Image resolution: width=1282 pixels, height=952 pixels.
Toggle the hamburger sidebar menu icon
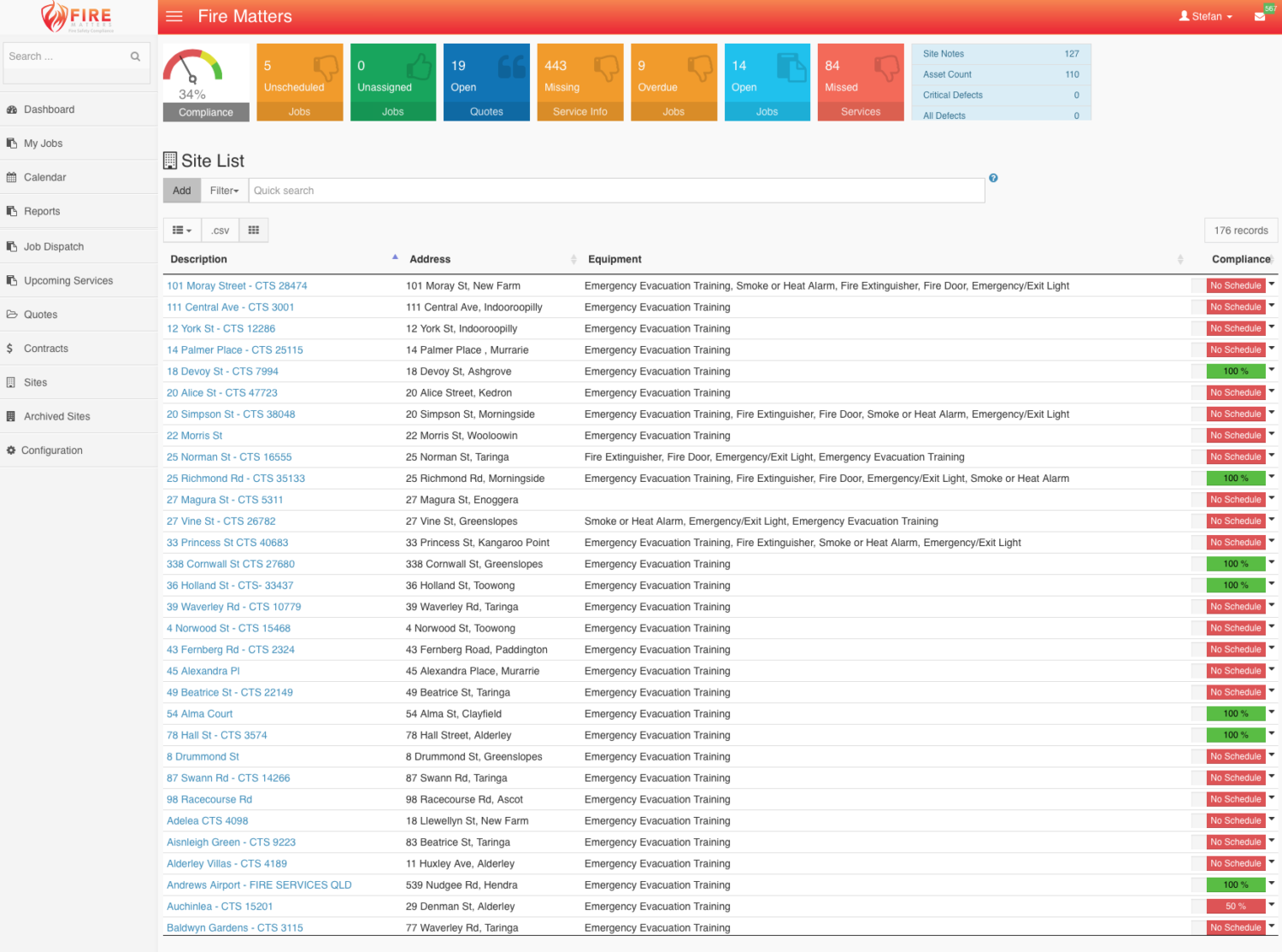174,16
